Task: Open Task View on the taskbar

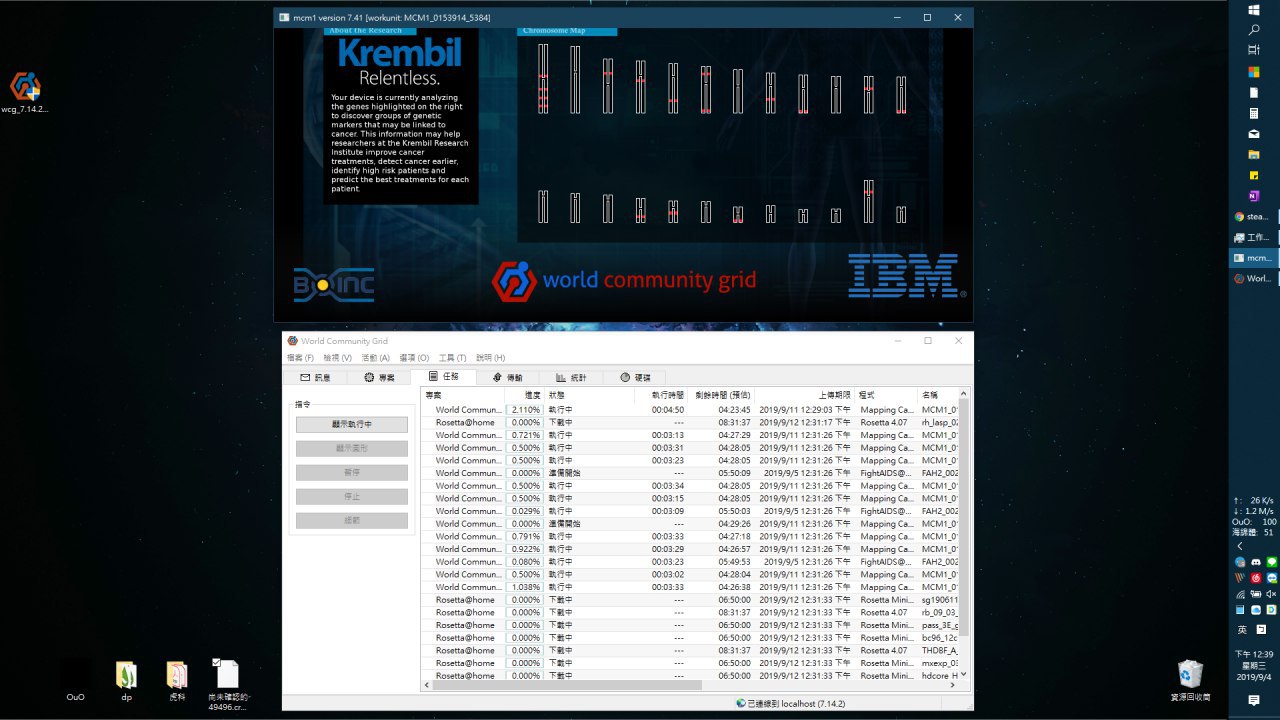Action: (1254, 50)
